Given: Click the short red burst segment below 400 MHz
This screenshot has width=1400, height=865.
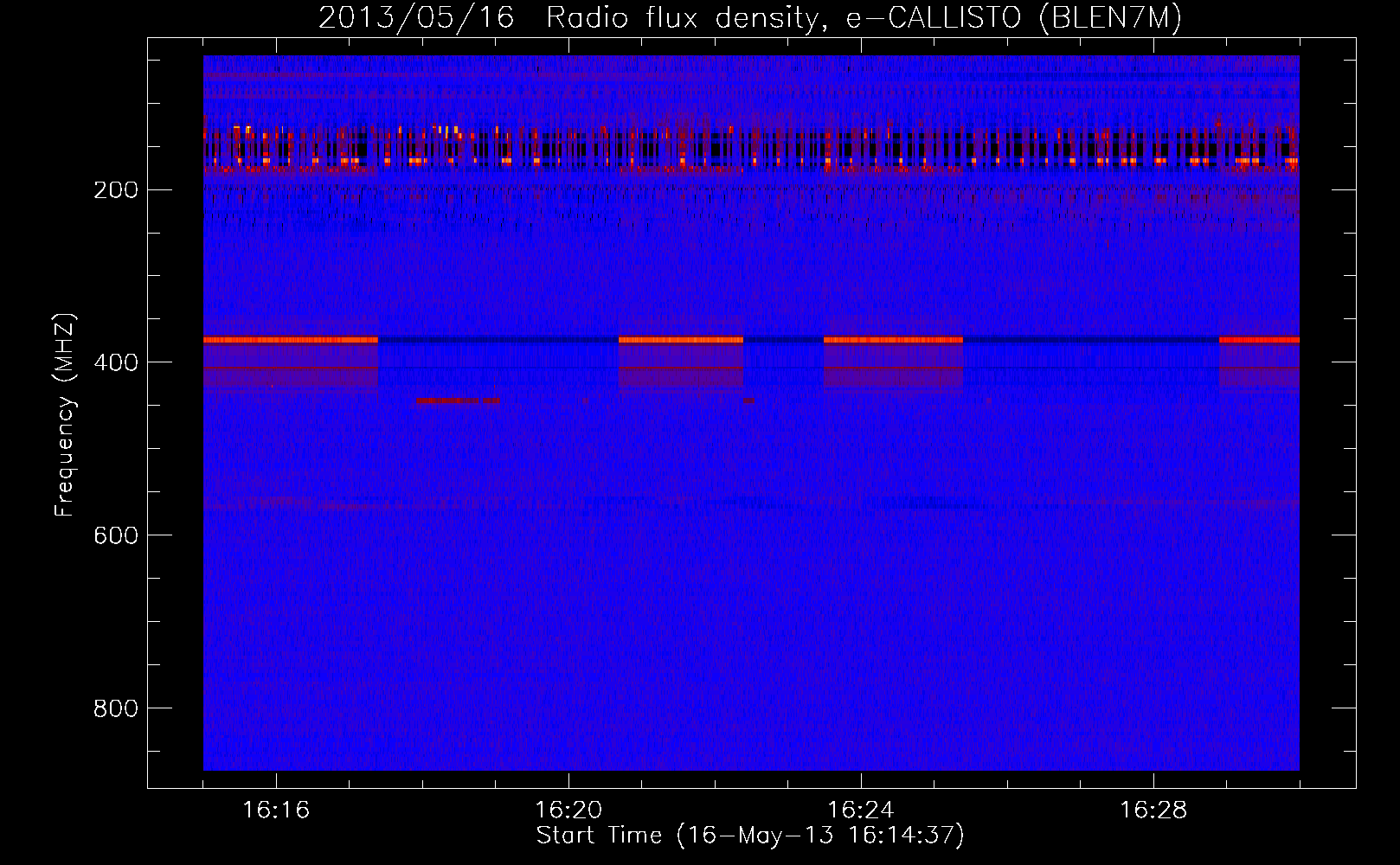Looking at the screenshot, I should 458,400.
